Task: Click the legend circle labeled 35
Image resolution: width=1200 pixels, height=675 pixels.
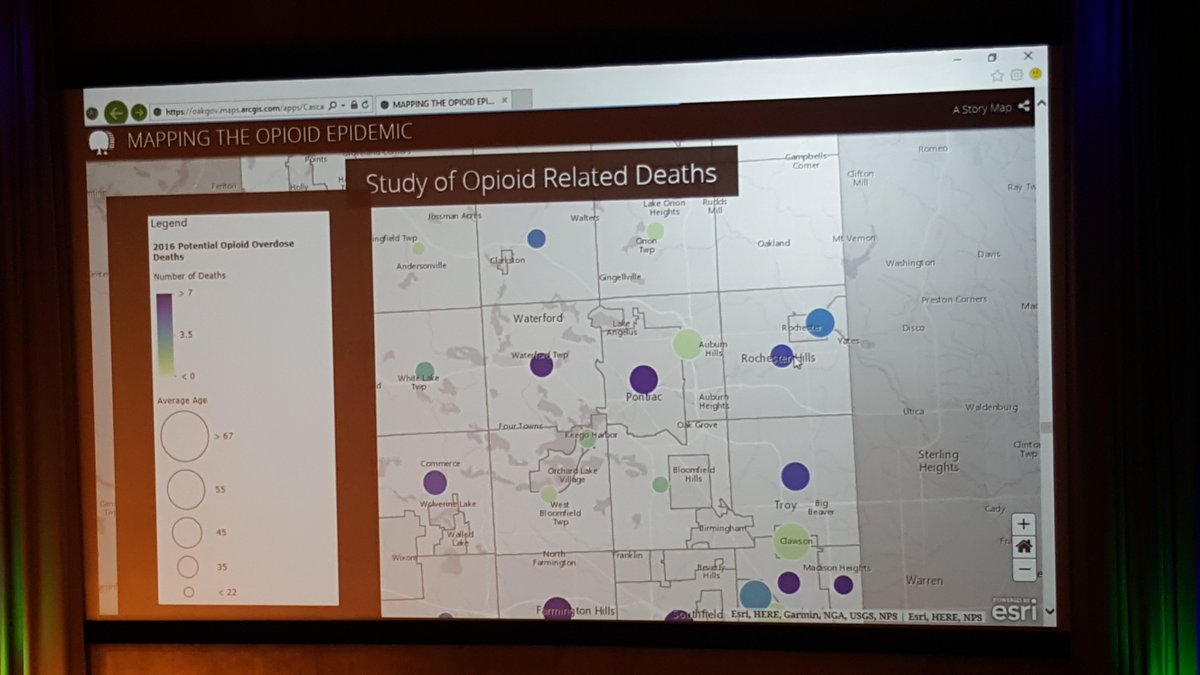Action: (x=187, y=567)
